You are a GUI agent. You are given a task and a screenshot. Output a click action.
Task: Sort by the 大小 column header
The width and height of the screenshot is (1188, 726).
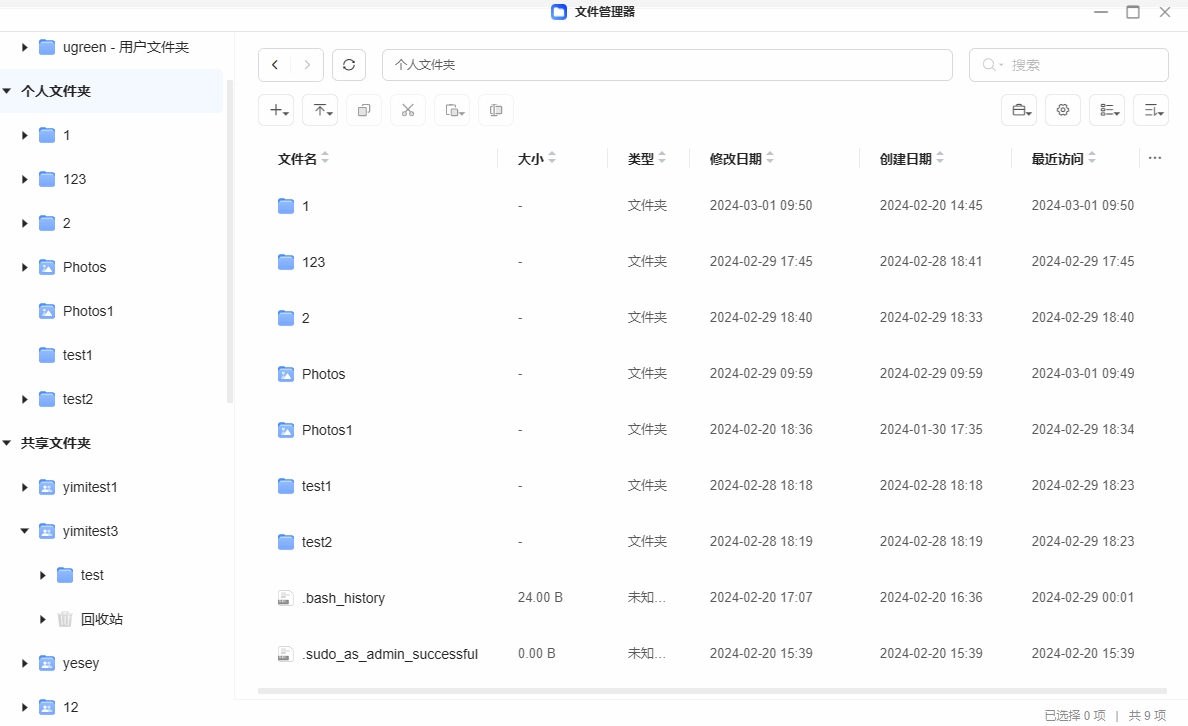[536, 158]
